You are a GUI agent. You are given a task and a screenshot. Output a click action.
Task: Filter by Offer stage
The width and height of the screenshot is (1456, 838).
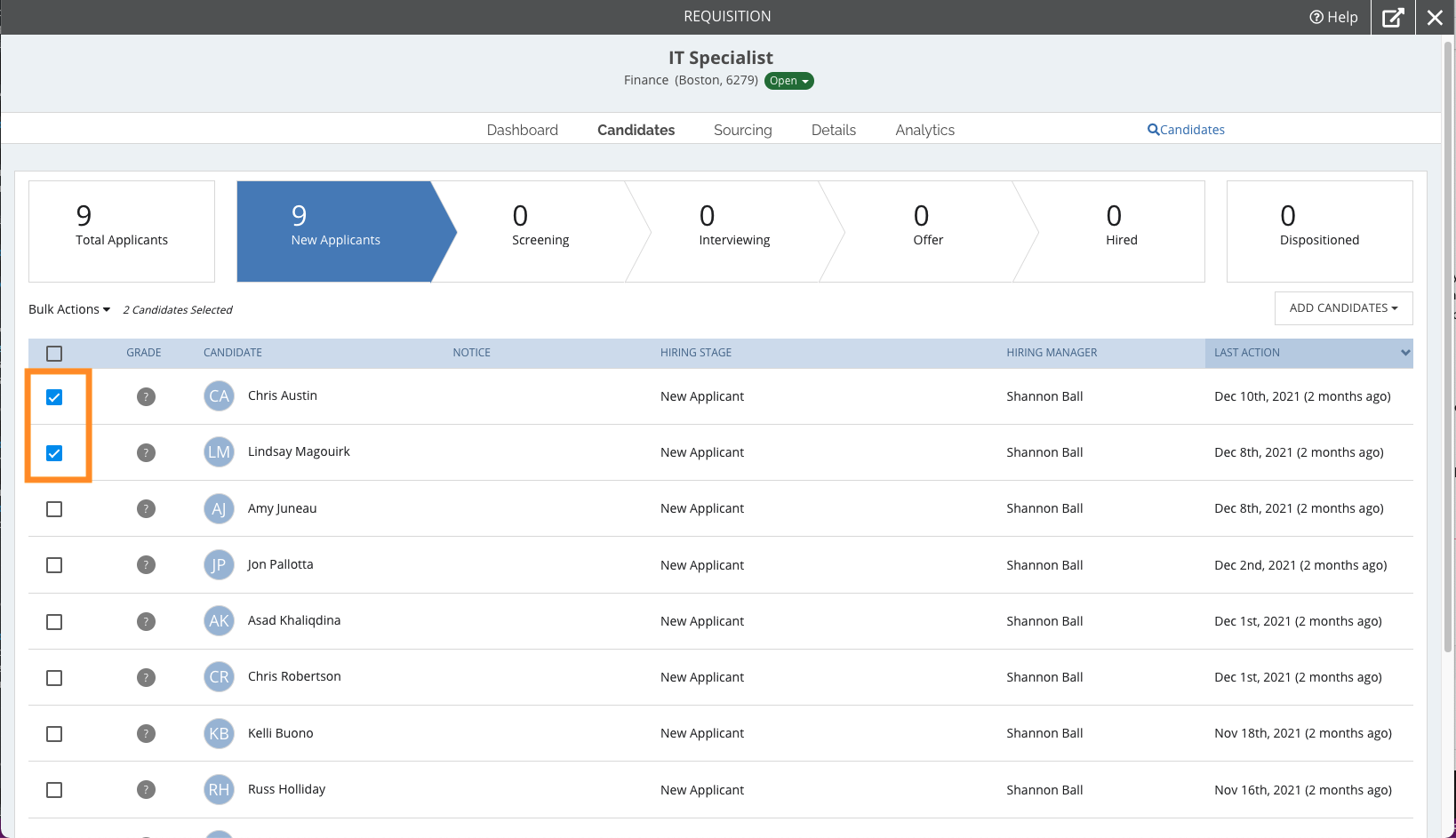[928, 231]
